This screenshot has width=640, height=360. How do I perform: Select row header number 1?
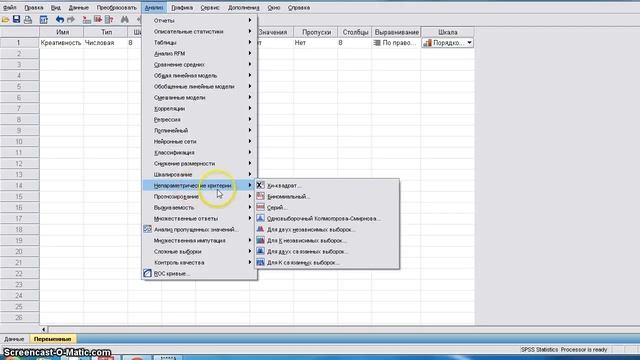[x=19, y=42]
